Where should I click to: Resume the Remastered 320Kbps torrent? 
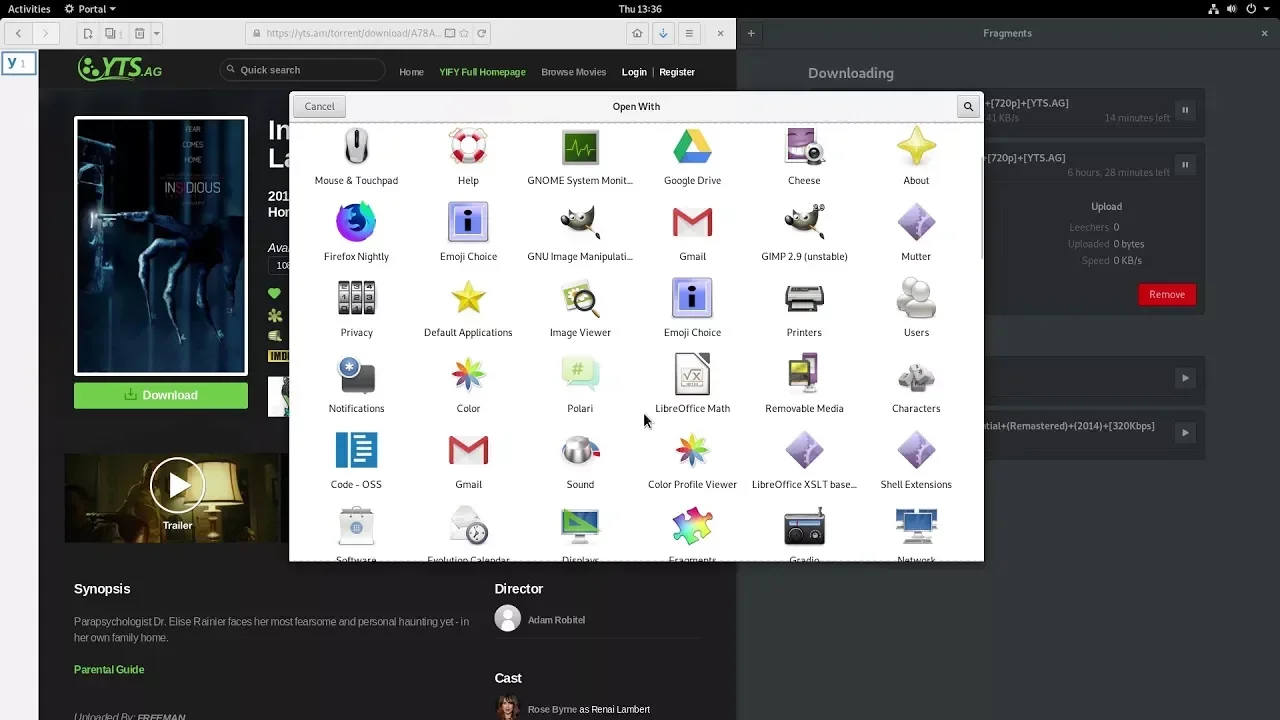click(1185, 433)
